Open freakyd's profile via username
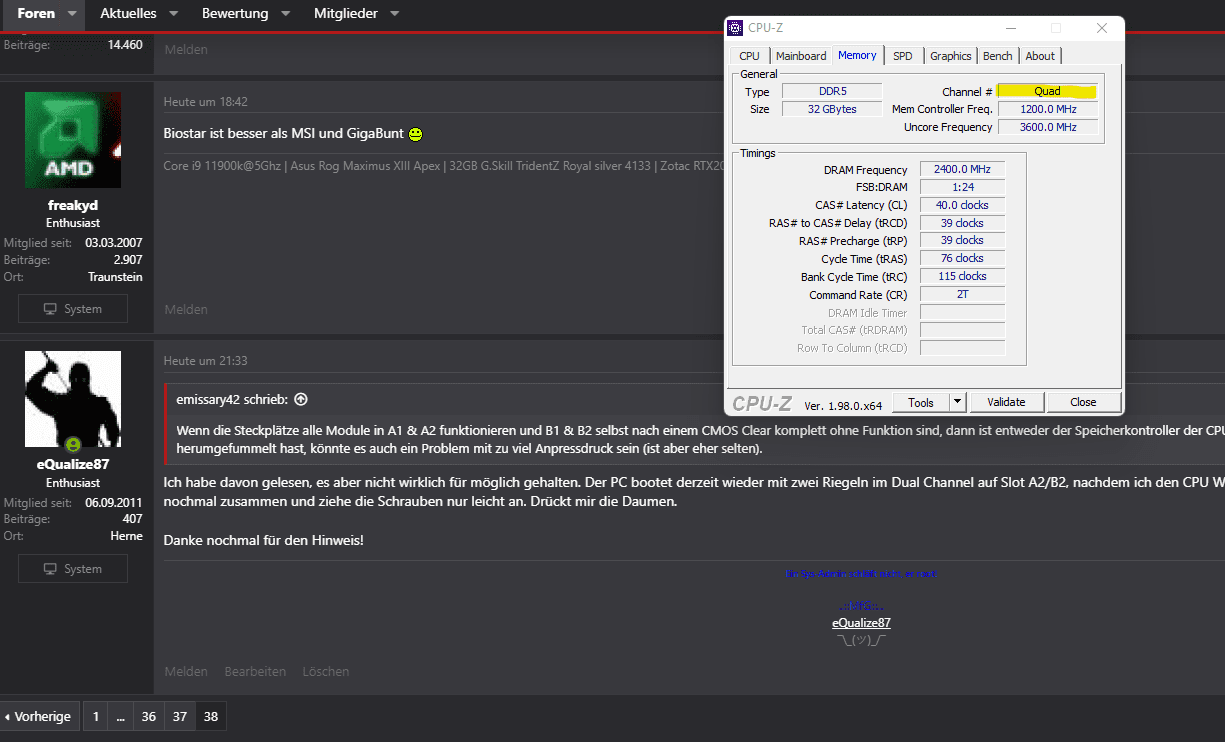 [x=73, y=205]
